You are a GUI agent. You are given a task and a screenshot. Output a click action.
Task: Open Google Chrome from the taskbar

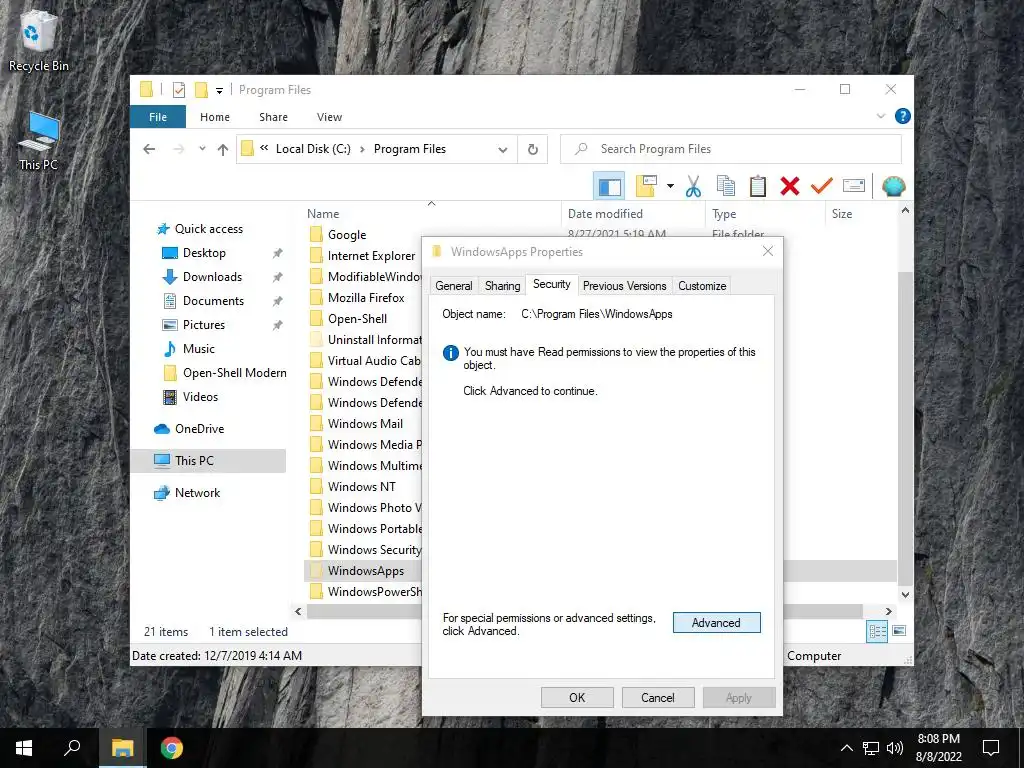coord(172,748)
